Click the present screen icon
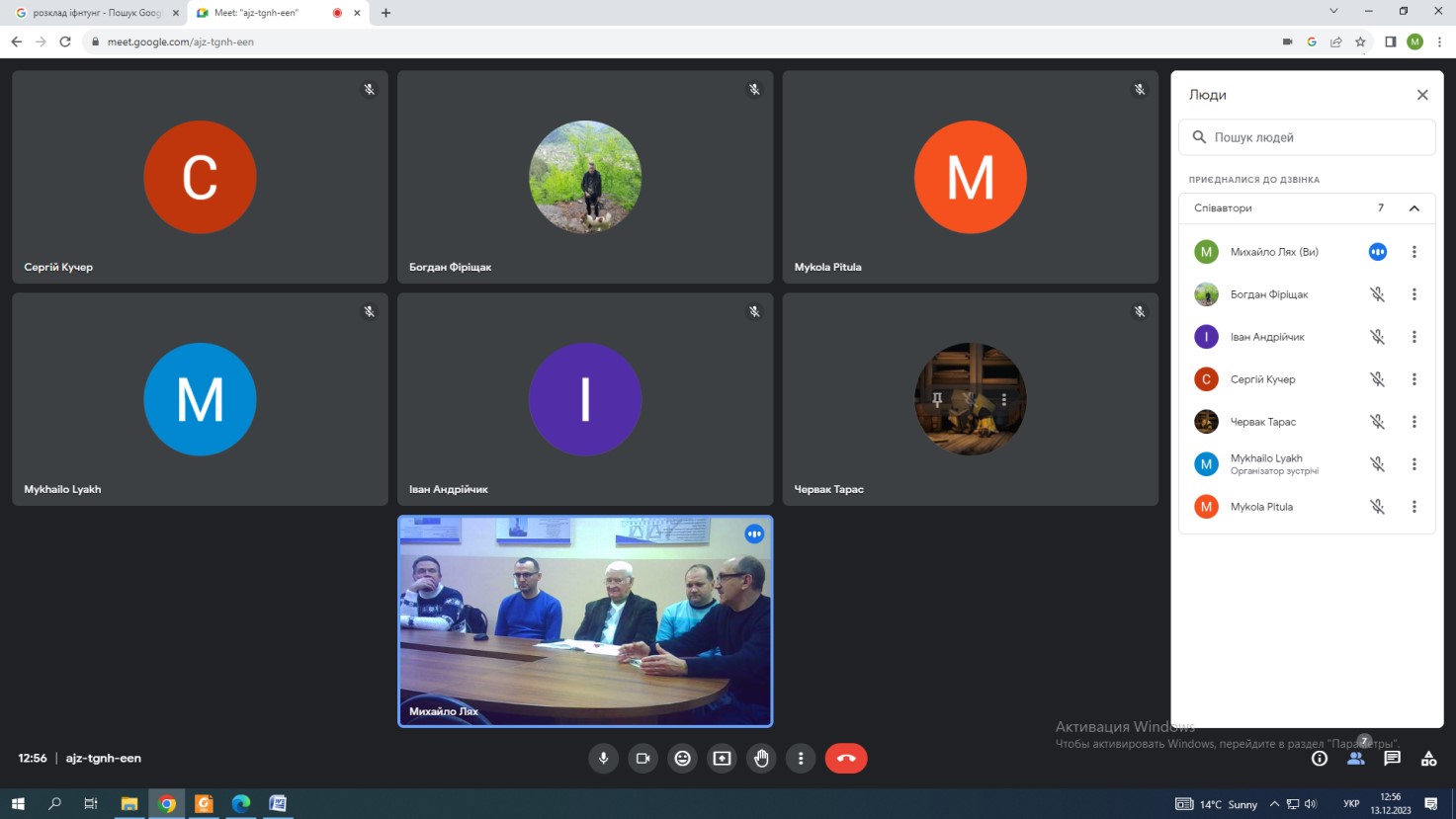 click(722, 758)
